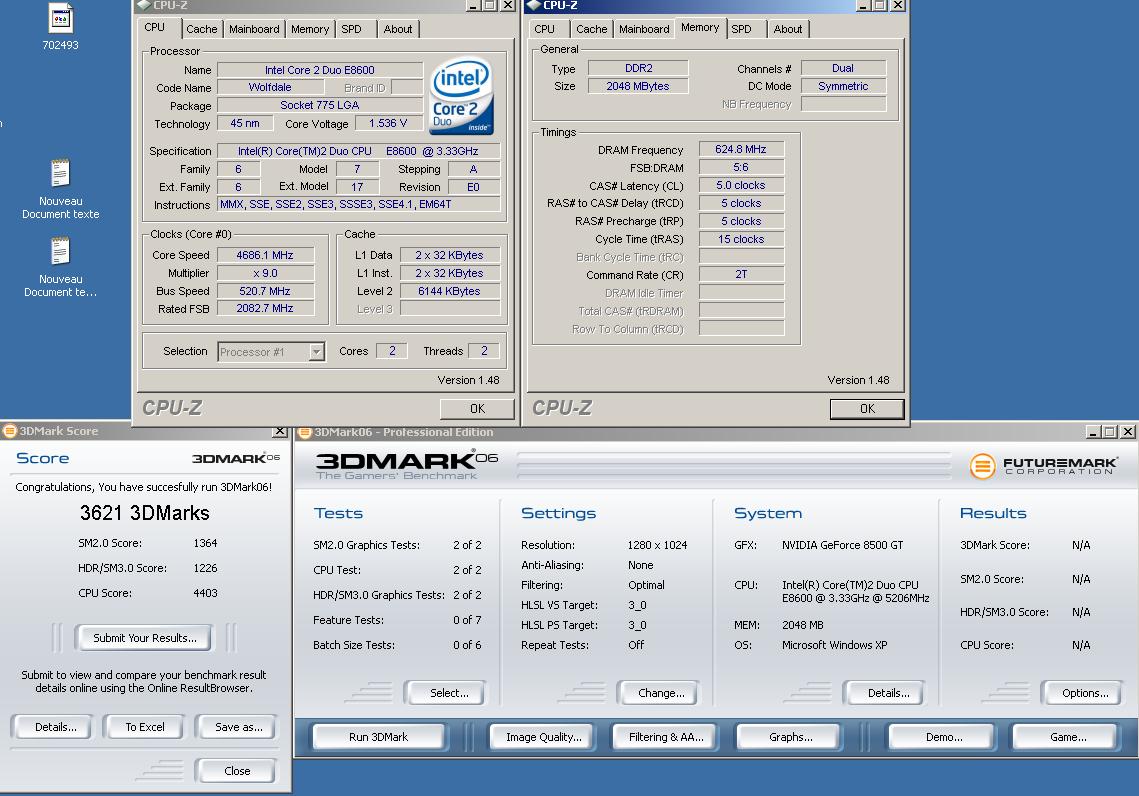This screenshot has width=1139, height=796.
Task: Click the Level 2 cache value 6144 KBytes
Action: pyautogui.click(x=449, y=291)
